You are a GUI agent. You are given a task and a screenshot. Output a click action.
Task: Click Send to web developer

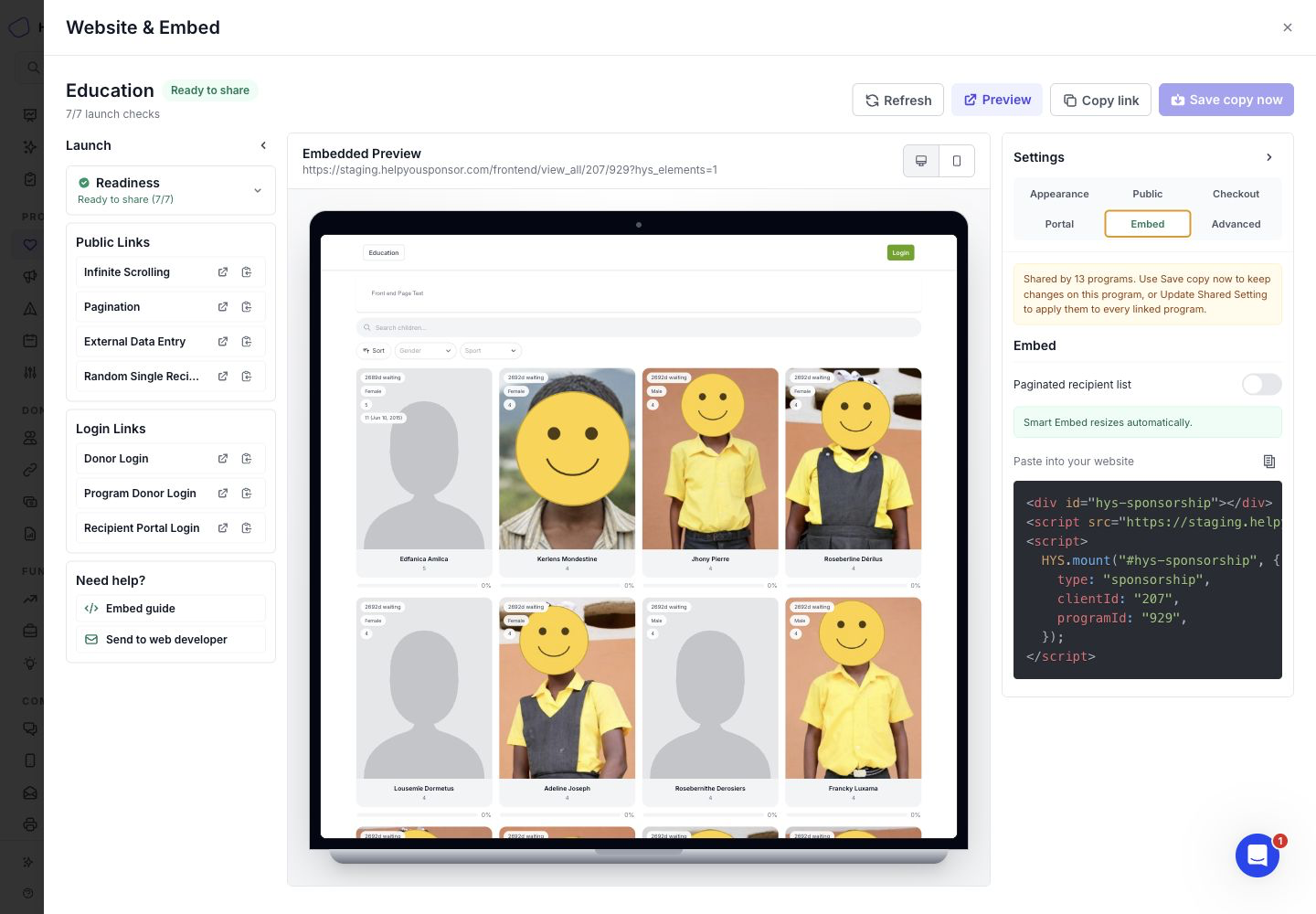click(x=171, y=640)
